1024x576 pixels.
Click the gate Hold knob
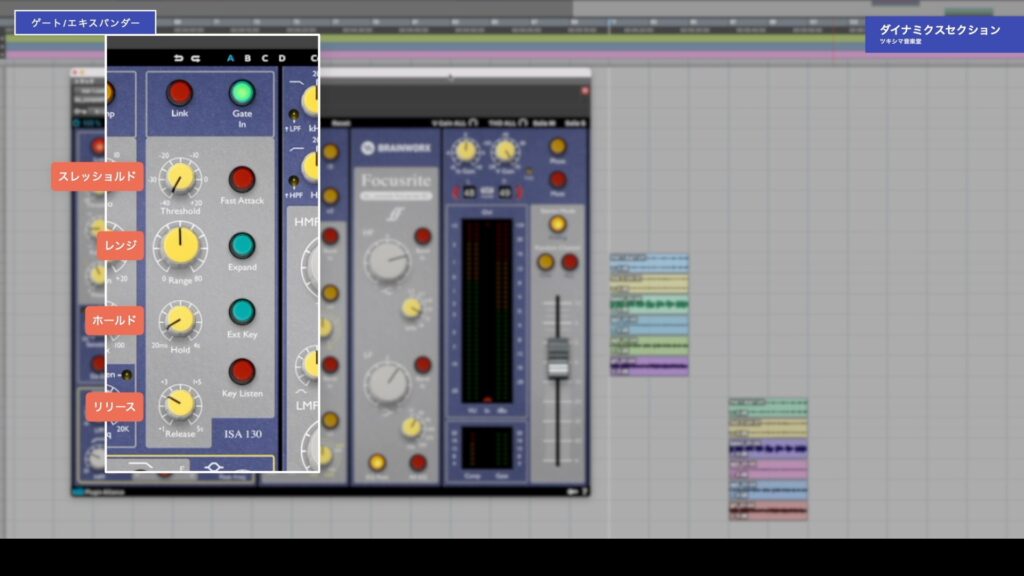point(180,320)
